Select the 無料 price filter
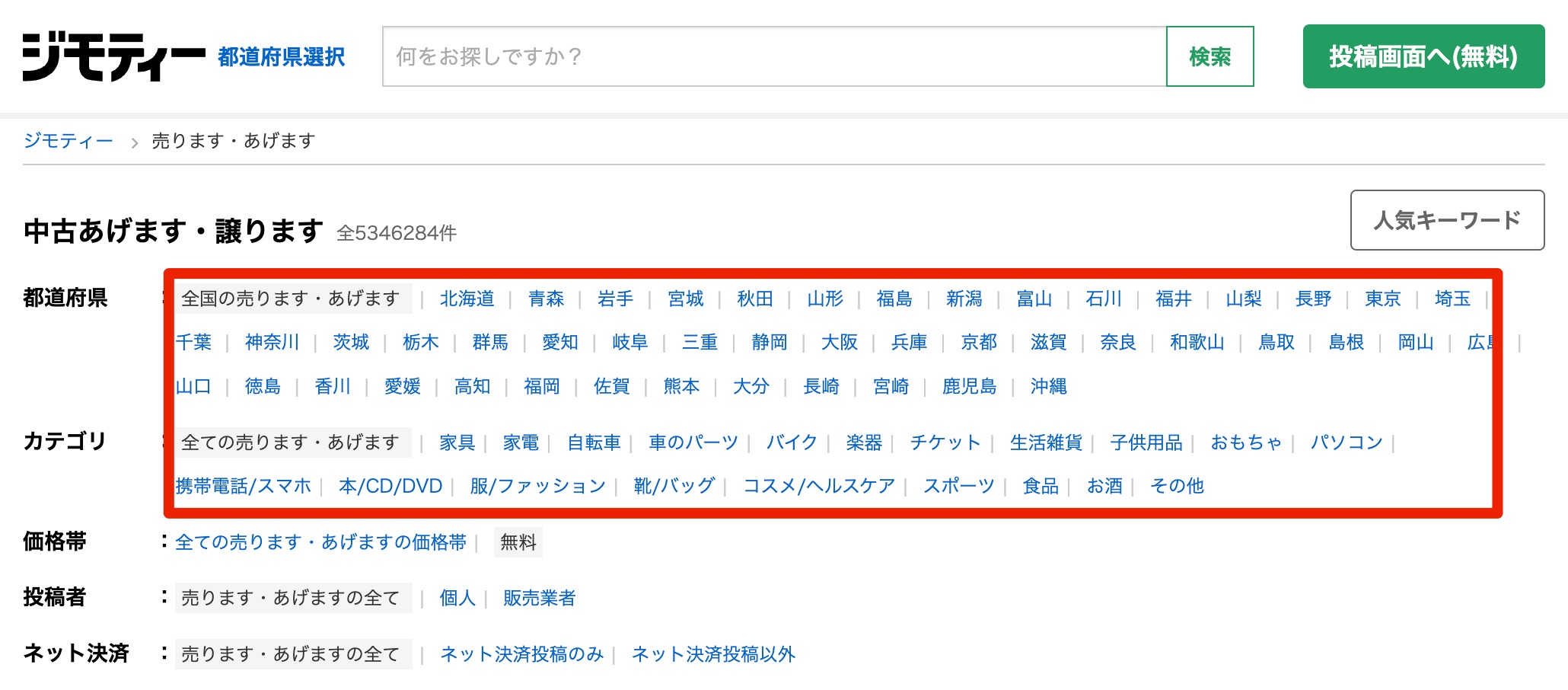This screenshot has height=690, width=1568. point(518,542)
